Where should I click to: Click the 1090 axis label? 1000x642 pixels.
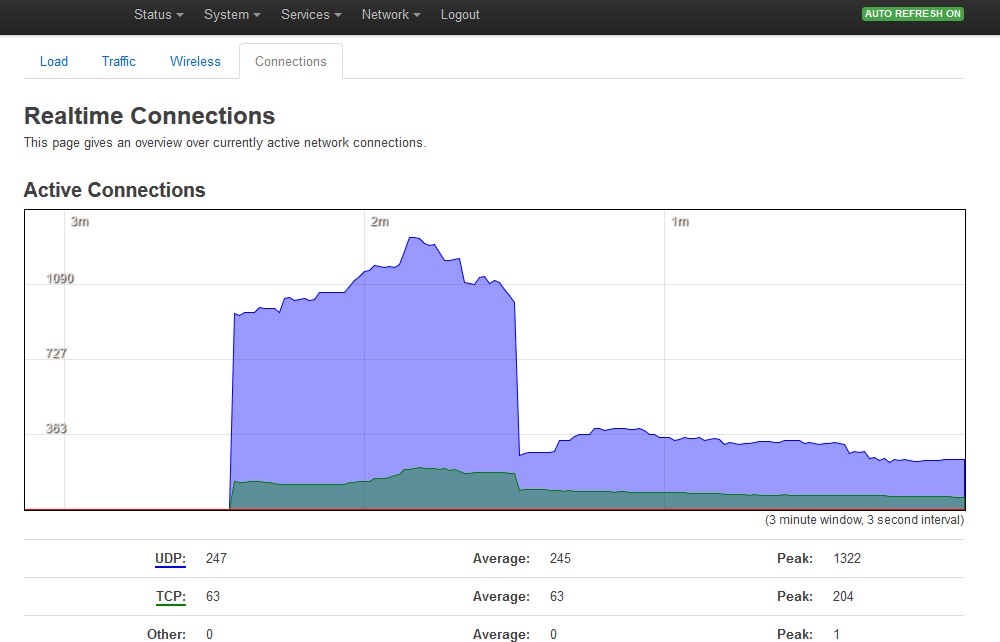60,279
